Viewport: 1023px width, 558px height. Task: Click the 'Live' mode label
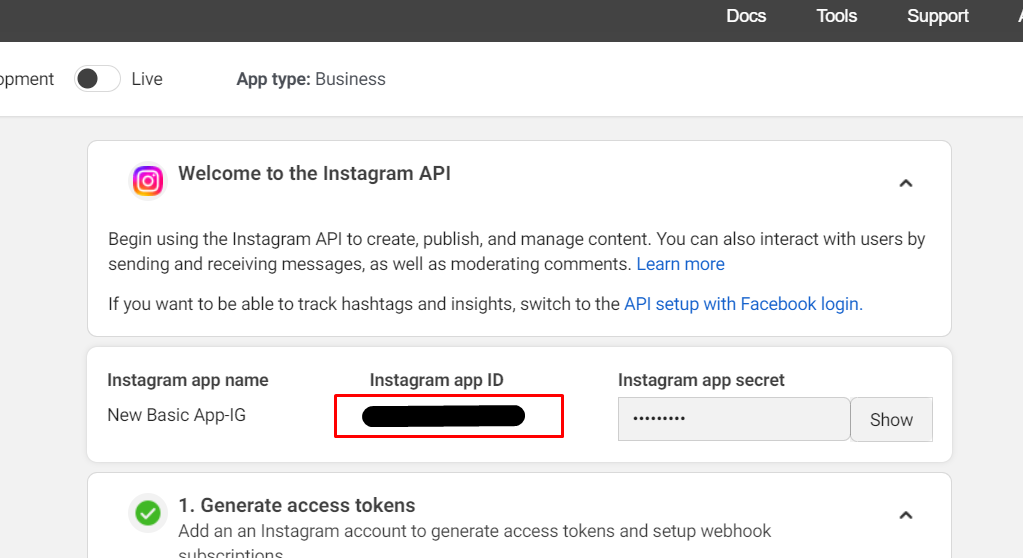click(147, 79)
